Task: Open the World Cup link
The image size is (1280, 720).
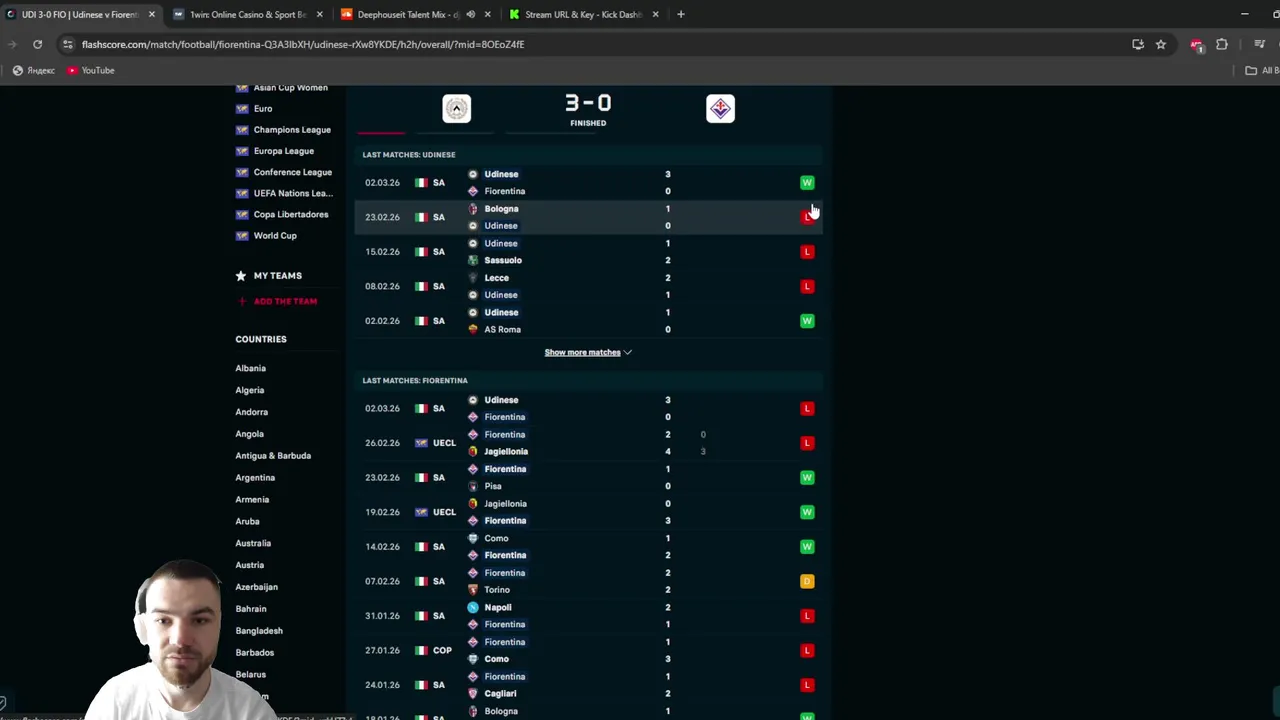Action: (x=274, y=236)
